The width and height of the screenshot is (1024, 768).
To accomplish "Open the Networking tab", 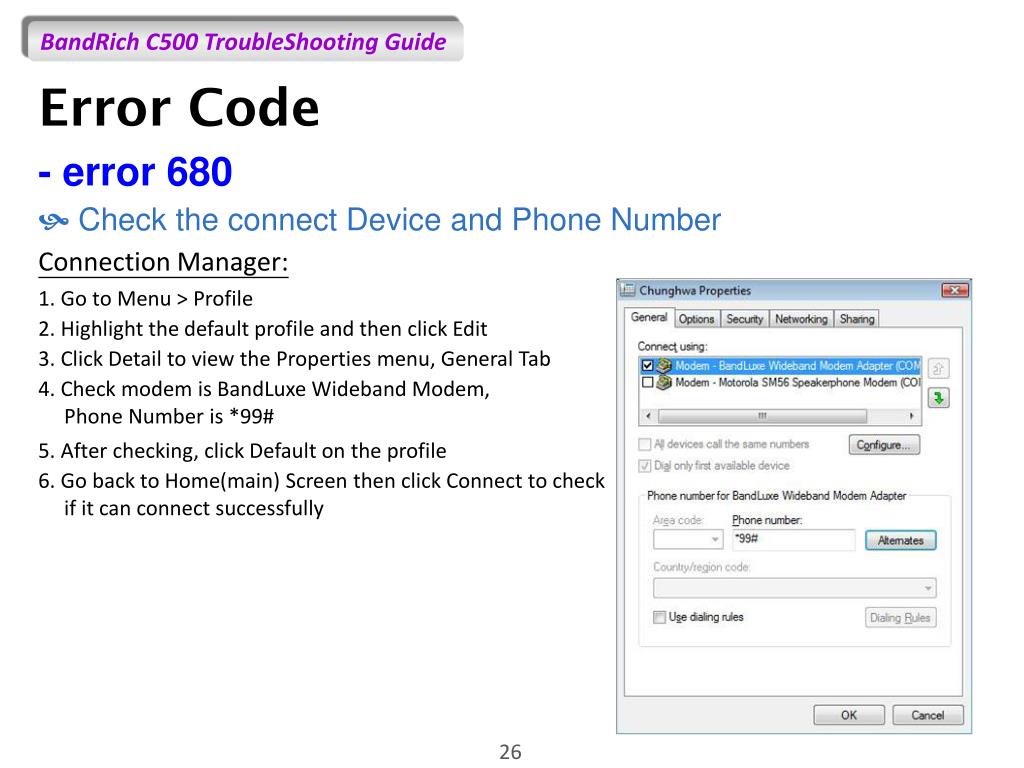I will [801, 319].
